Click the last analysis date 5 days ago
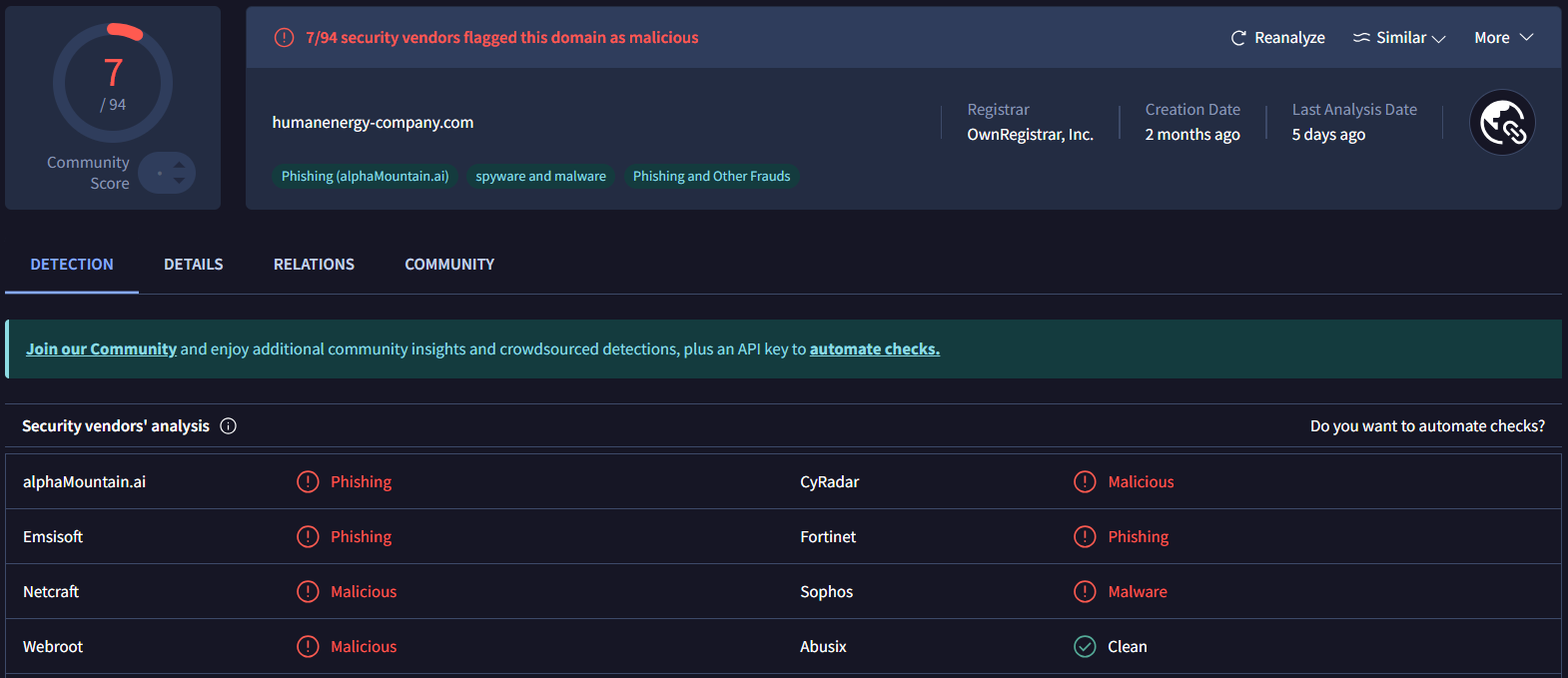Image resolution: width=1568 pixels, height=678 pixels. coord(1328,135)
